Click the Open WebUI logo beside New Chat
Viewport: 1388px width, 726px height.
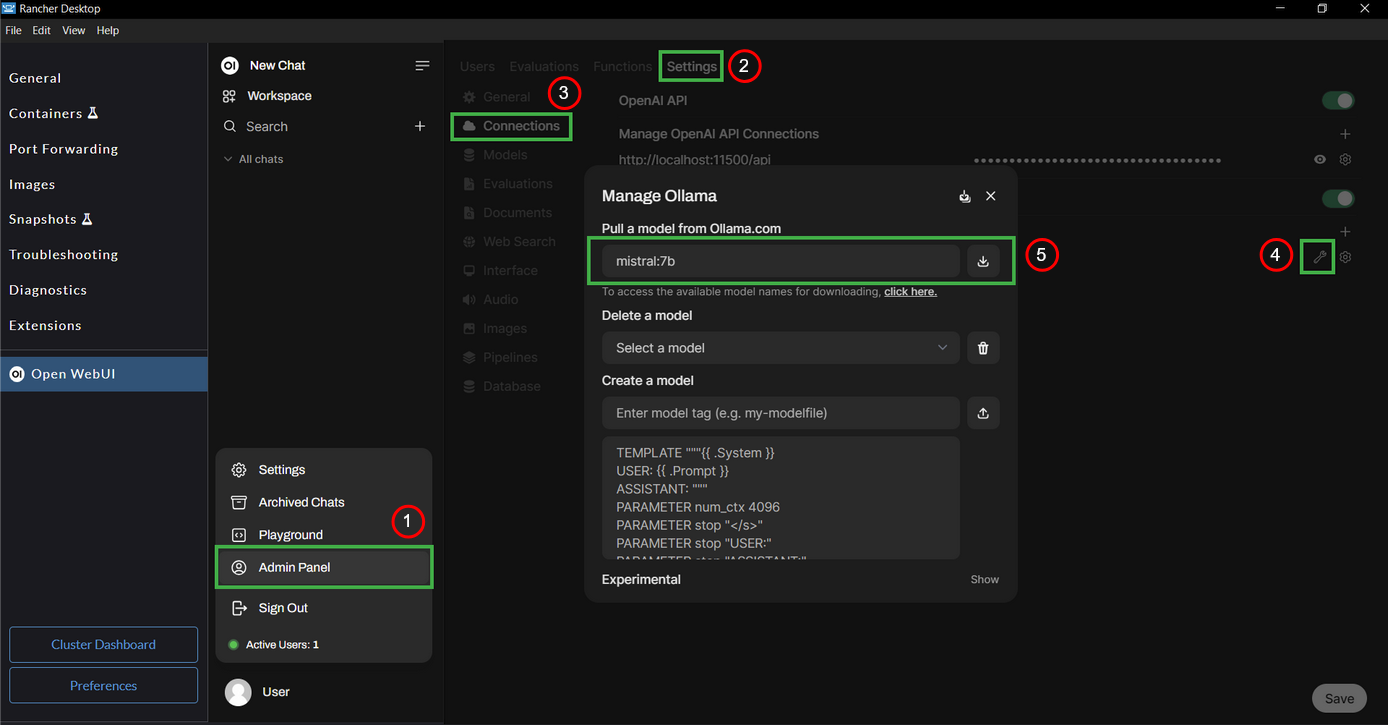coord(230,65)
